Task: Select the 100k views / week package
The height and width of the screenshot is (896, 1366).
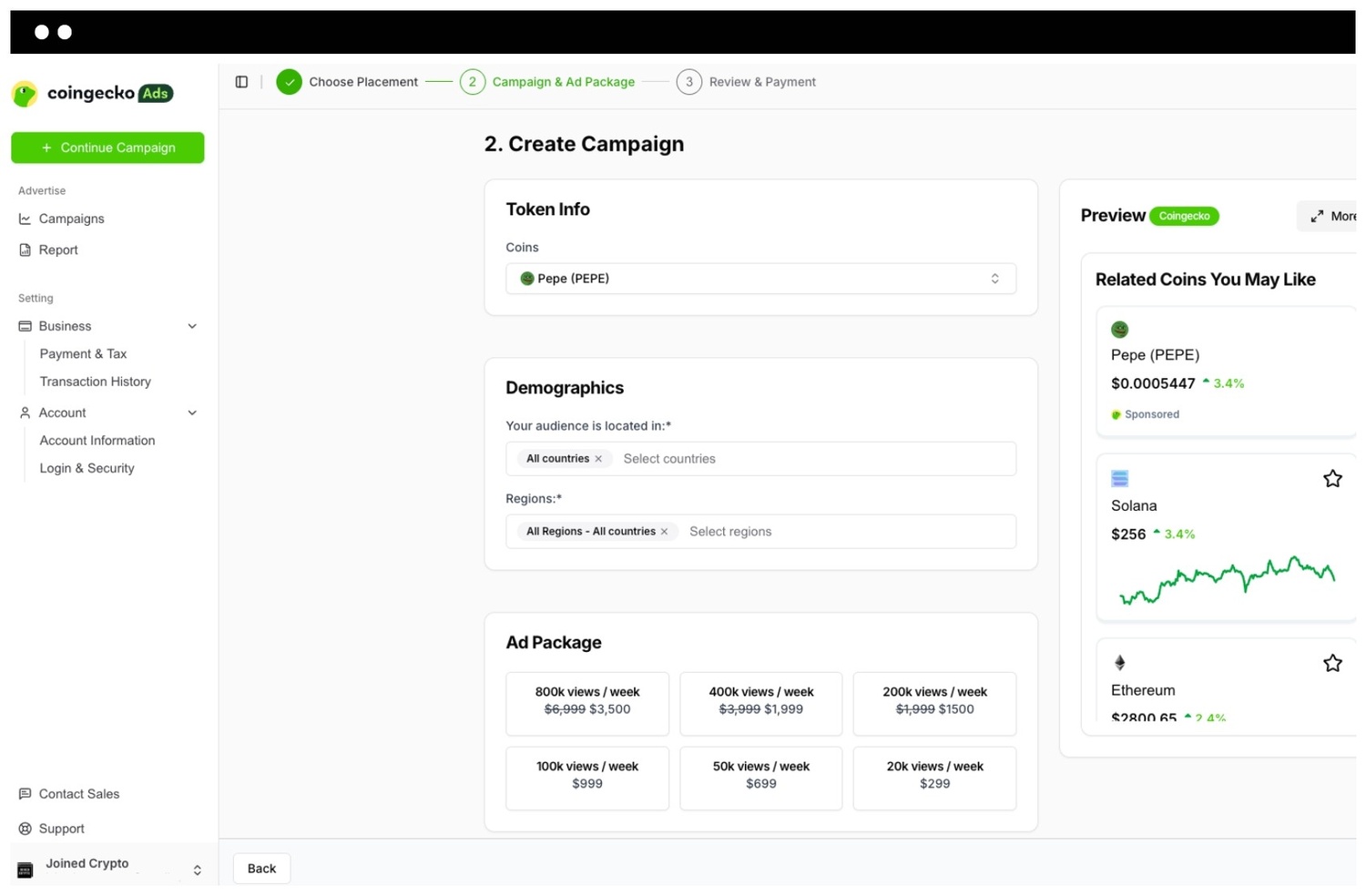Action: [587, 779]
